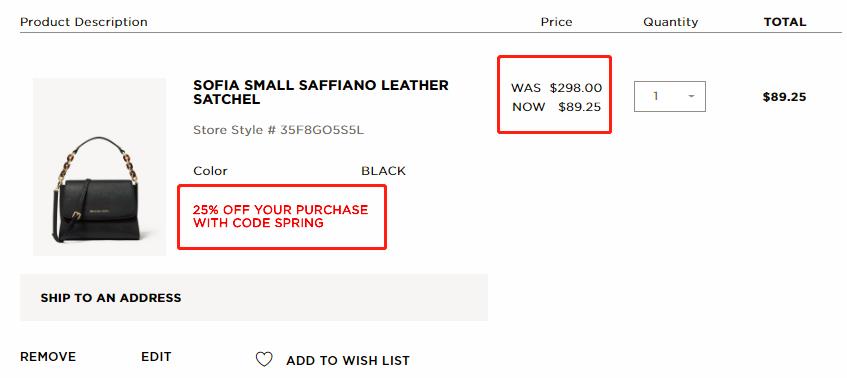The width and height of the screenshot is (847, 378).
Task: Click the Store Style number text
Action: (x=279, y=130)
